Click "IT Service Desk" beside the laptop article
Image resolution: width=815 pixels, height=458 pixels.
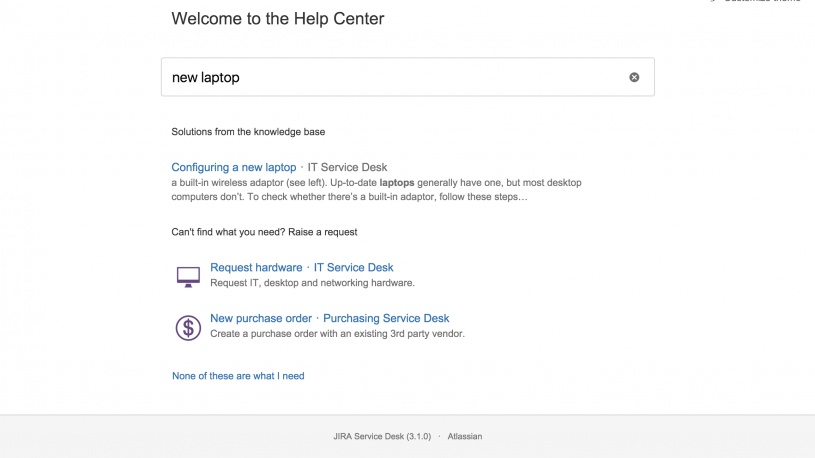346,167
